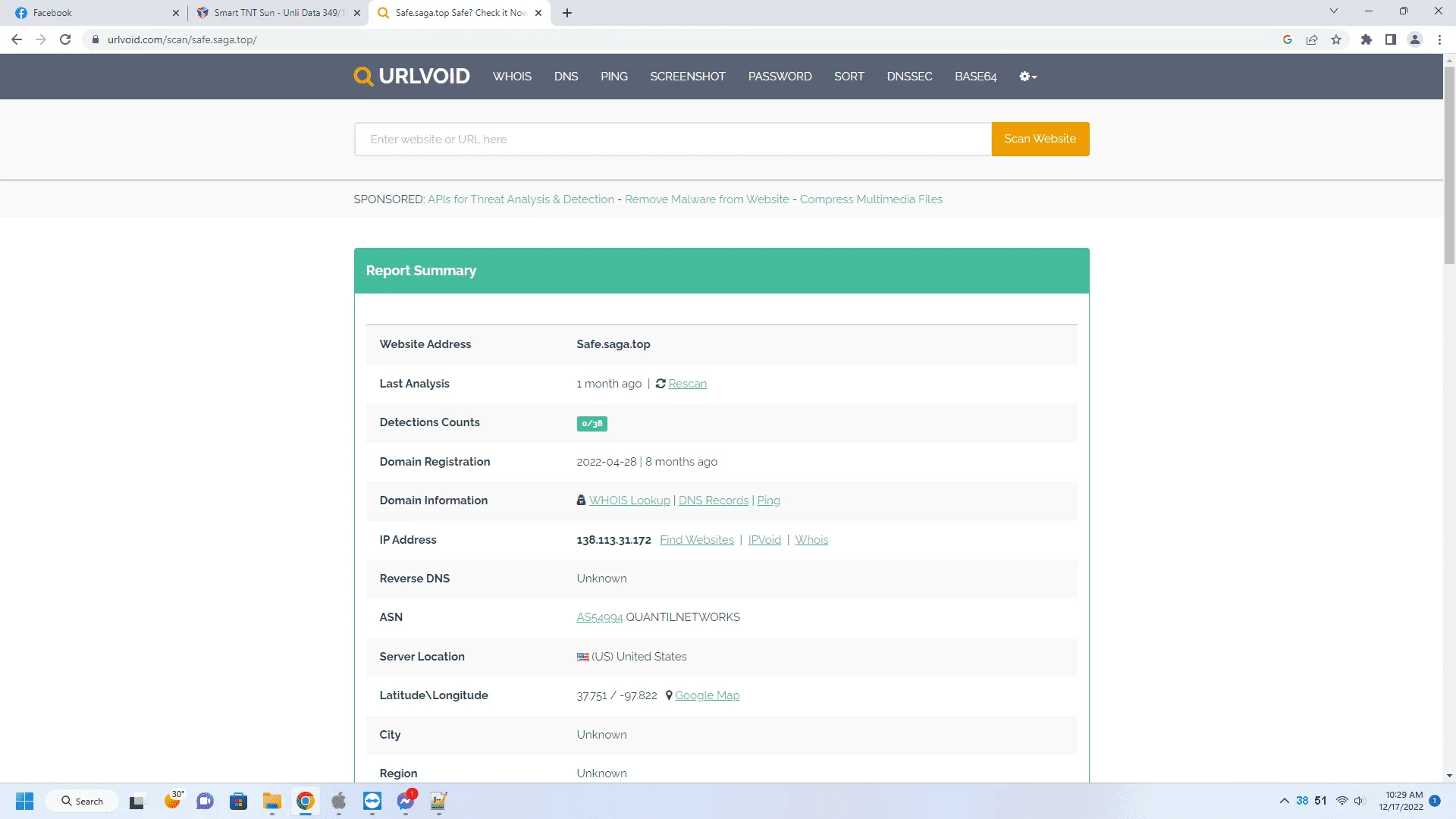Open Microsoft Store from the taskbar
Image resolution: width=1456 pixels, height=819 pixels.
tap(239, 802)
